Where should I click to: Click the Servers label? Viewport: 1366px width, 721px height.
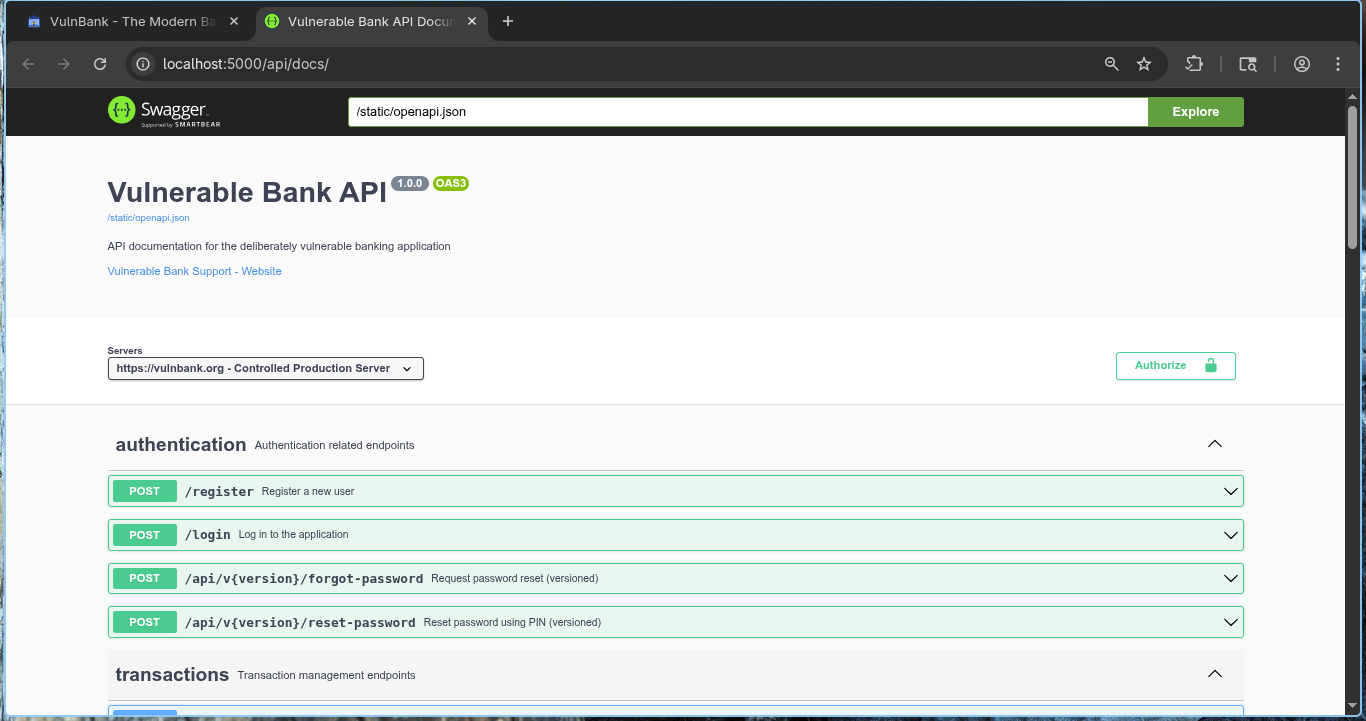pyautogui.click(x=125, y=351)
